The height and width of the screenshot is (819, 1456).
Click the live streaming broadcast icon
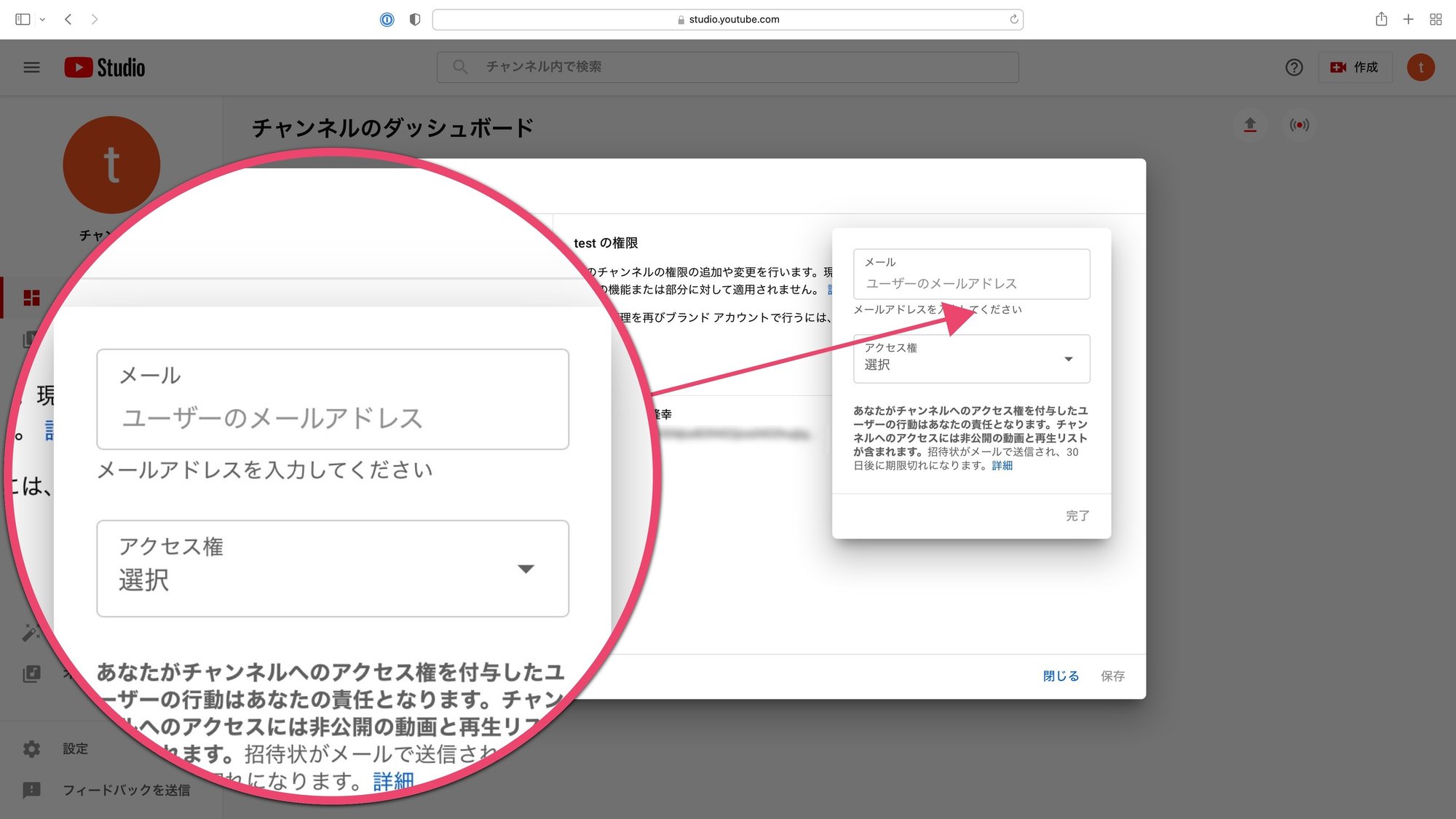(x=1299, y=125)
